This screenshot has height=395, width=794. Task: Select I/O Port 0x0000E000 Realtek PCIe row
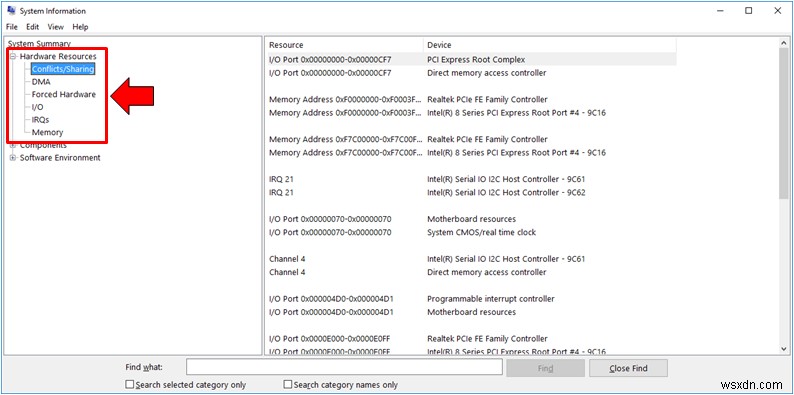click(471, 339)
